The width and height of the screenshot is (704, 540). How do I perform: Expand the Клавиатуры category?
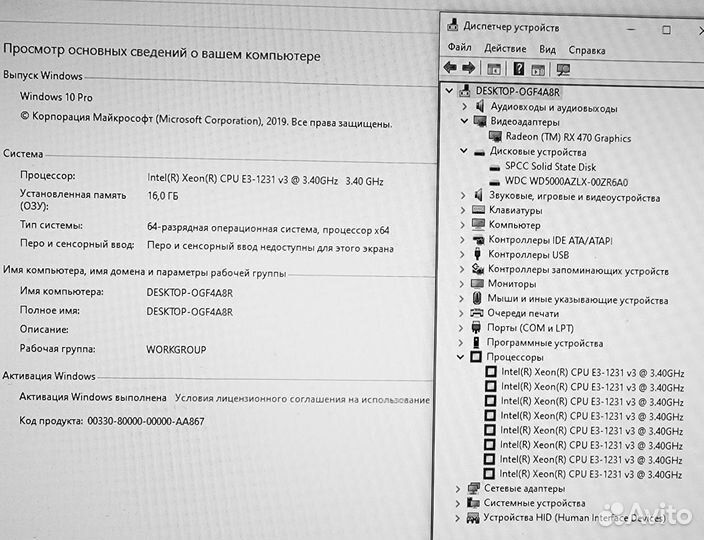pyautogui.click(x=463, y=210)
